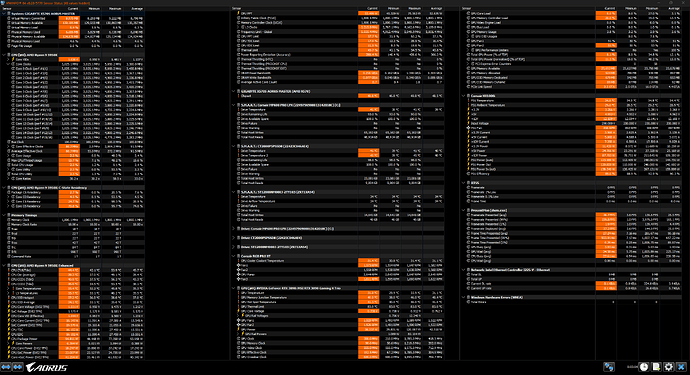Image resolution: width=690 pixels, height=375 pixels.
Task: Select Core 15 Clock row
Action: point(73,137)
